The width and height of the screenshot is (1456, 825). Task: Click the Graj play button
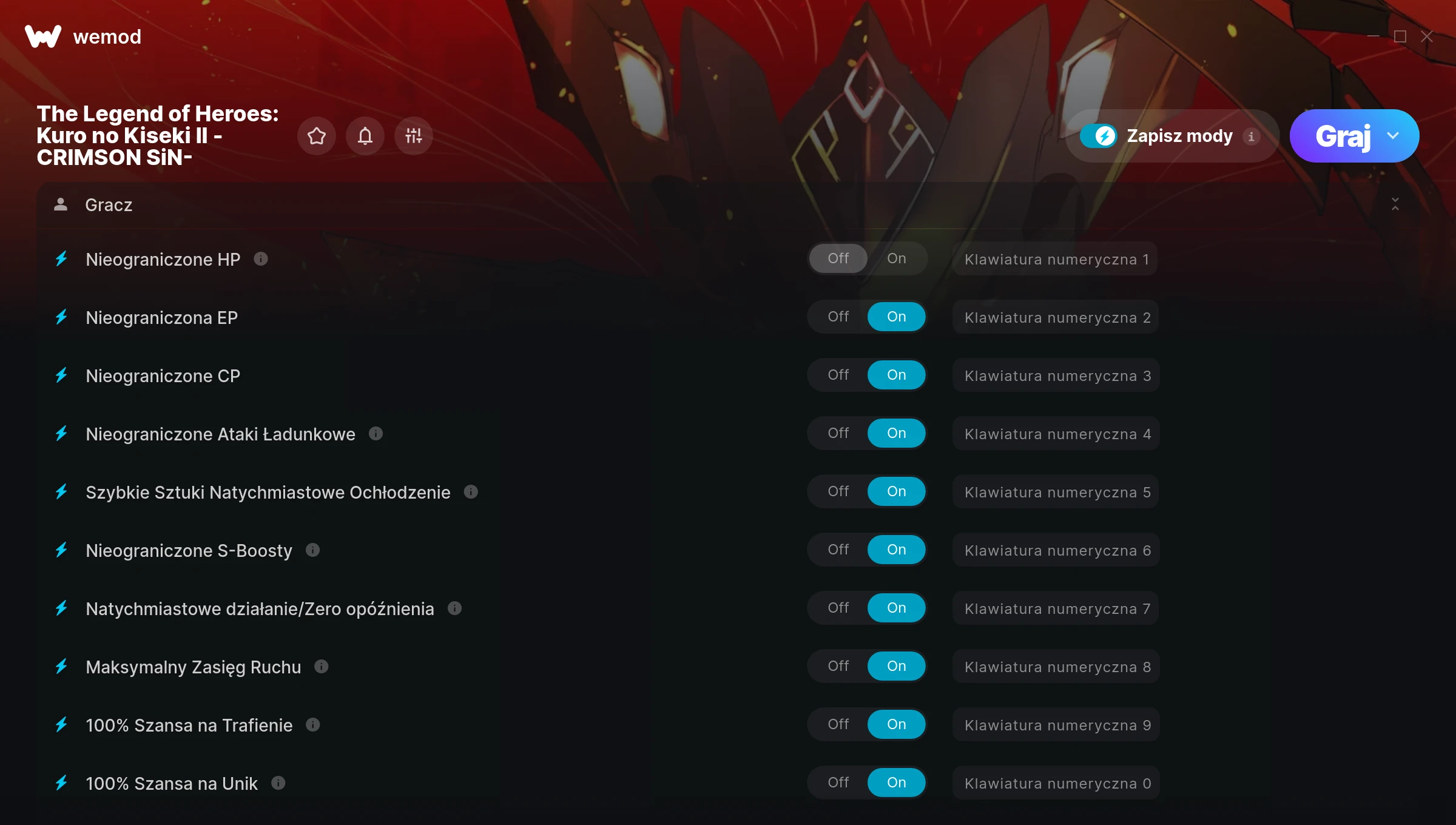tap(1343, 136)
